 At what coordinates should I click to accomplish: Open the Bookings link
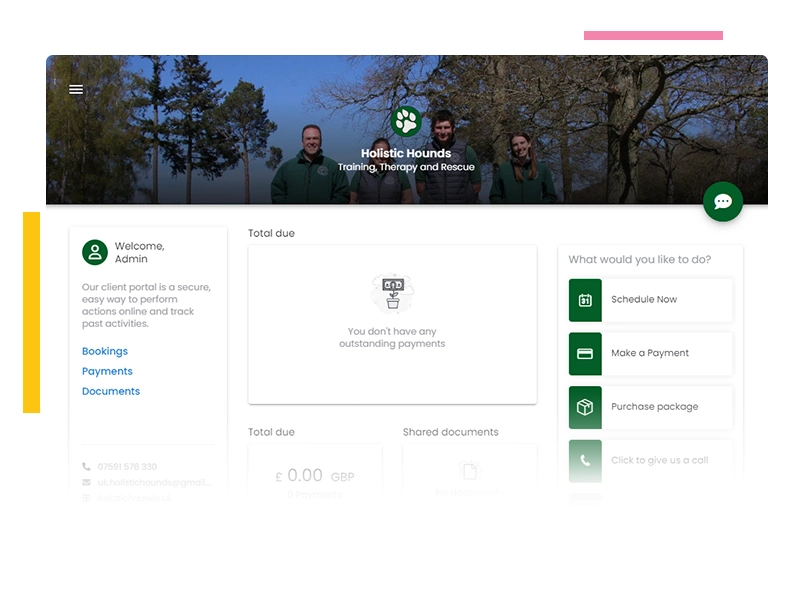click(105, 351)
